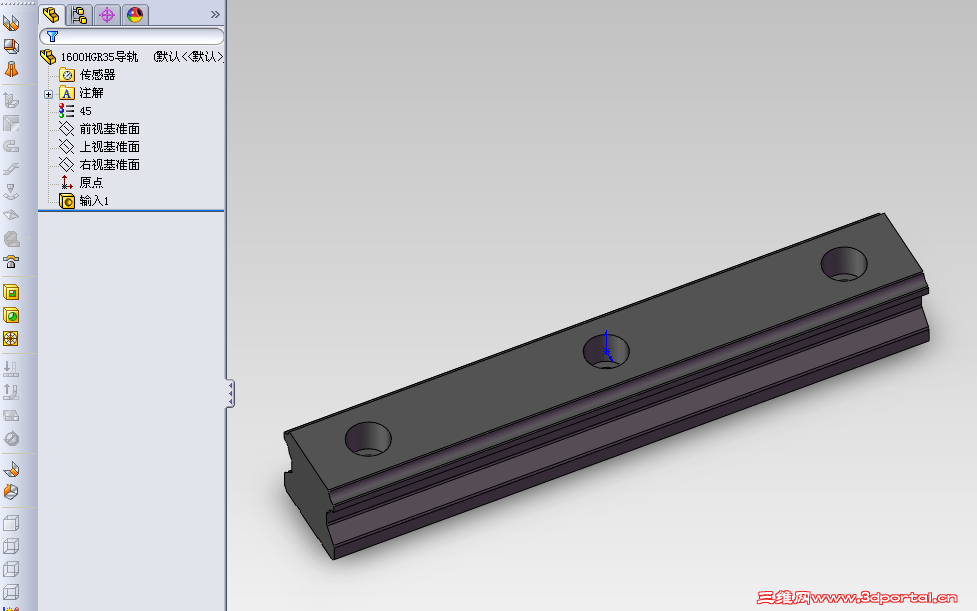
Task: Collapse the panel using the side handle
Action: point(230,394)
